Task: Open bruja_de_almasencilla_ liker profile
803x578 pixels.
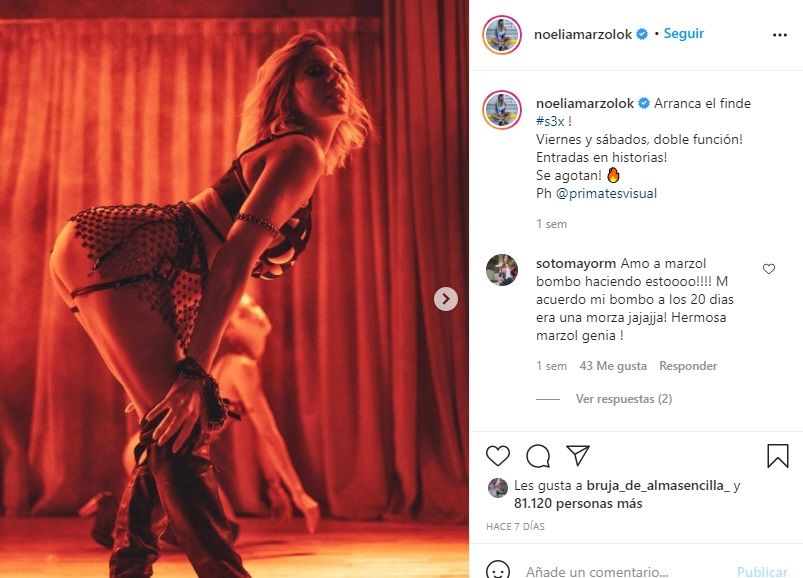Action: 660,486
